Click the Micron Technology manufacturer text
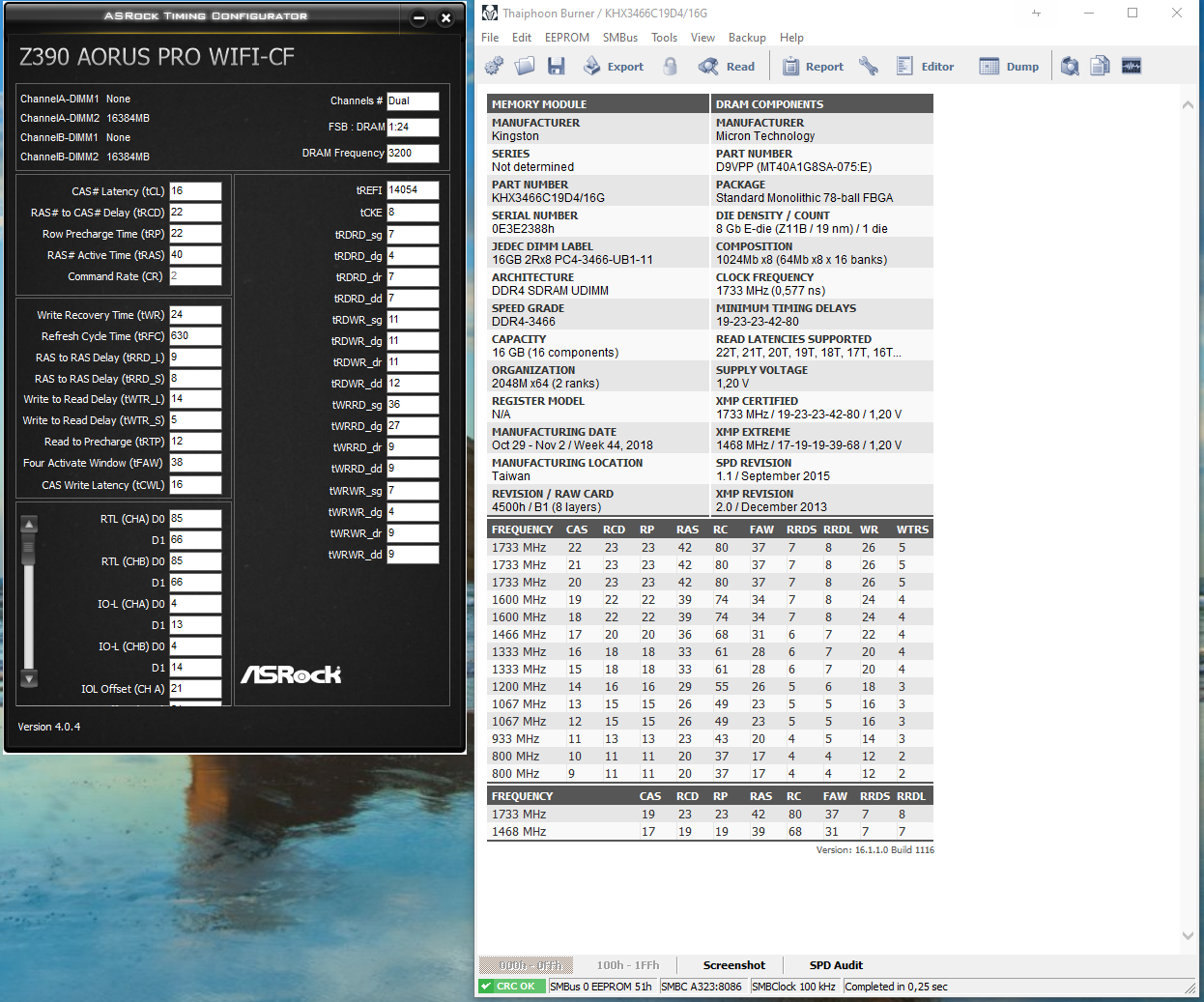Viewport: 1204px width, 1002px height. (764, 136)
